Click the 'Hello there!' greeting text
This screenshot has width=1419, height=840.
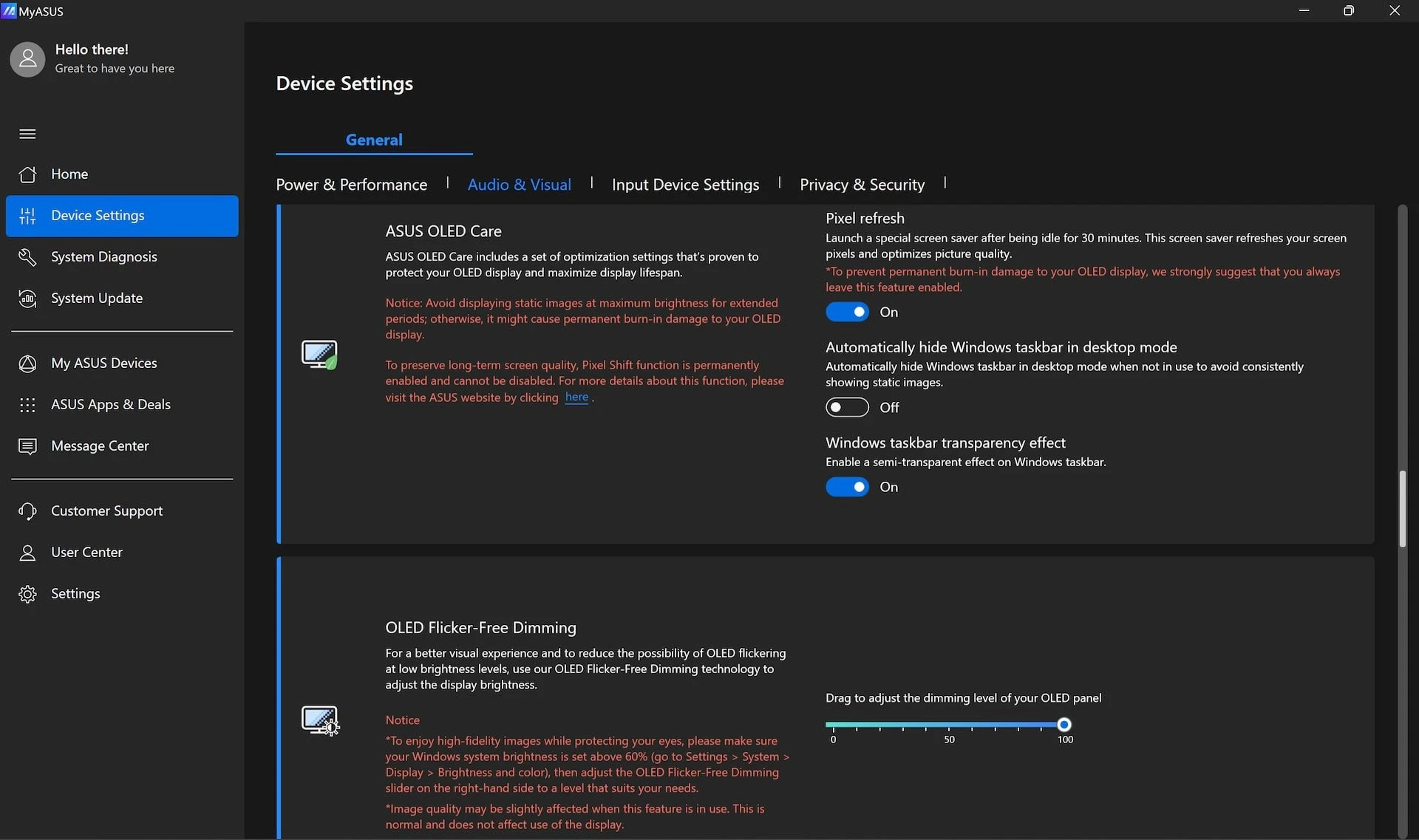(x=92, y=49)
